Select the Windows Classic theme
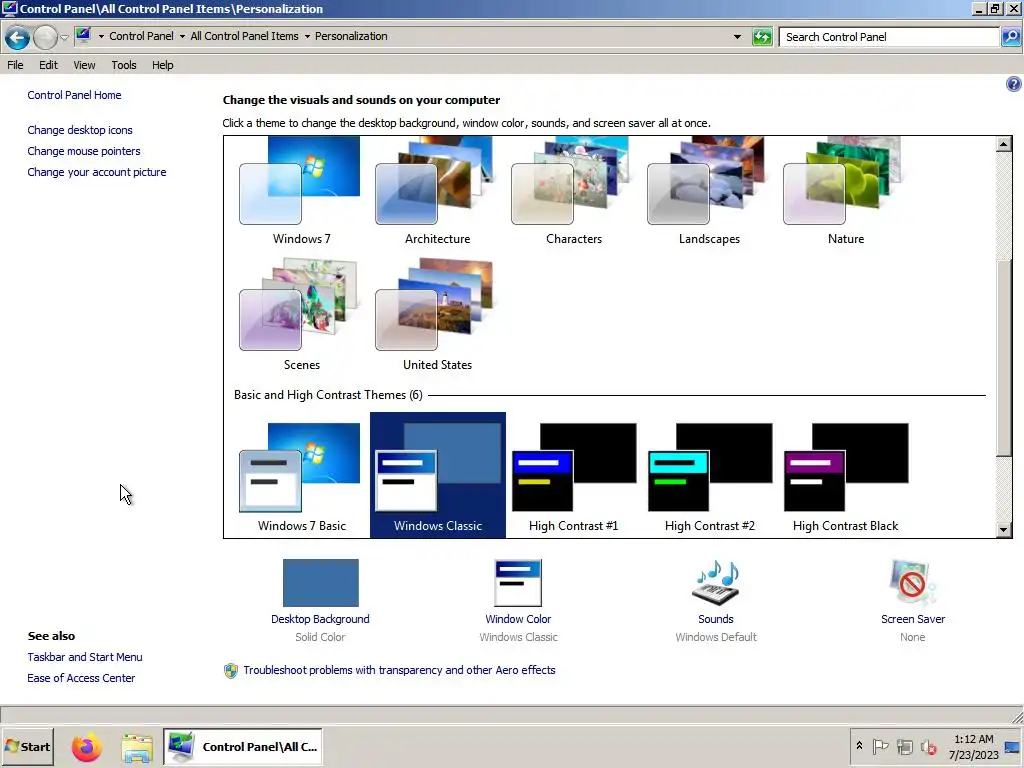This screenshot has height=768, width=1024. point(438,475)
